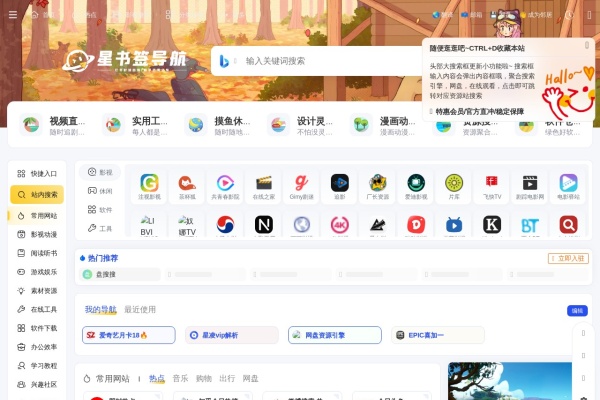Image resolution: width=600 pixels, height=400 pixels.
Task: Open the red D site icon
Action: click(416, 225)
